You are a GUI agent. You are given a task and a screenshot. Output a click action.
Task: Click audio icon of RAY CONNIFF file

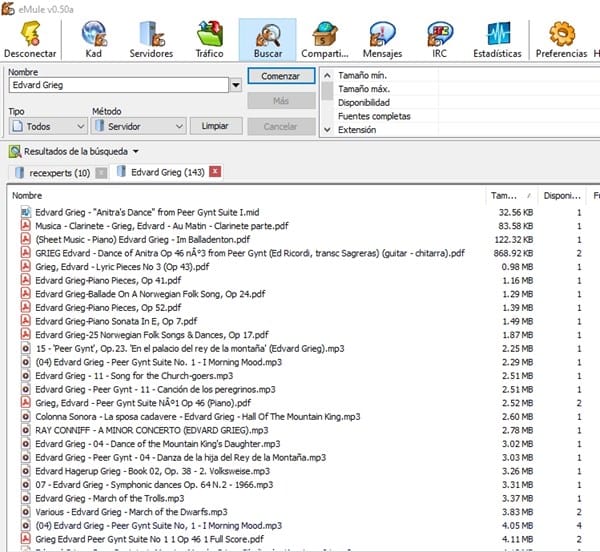(x=26, y=430)
